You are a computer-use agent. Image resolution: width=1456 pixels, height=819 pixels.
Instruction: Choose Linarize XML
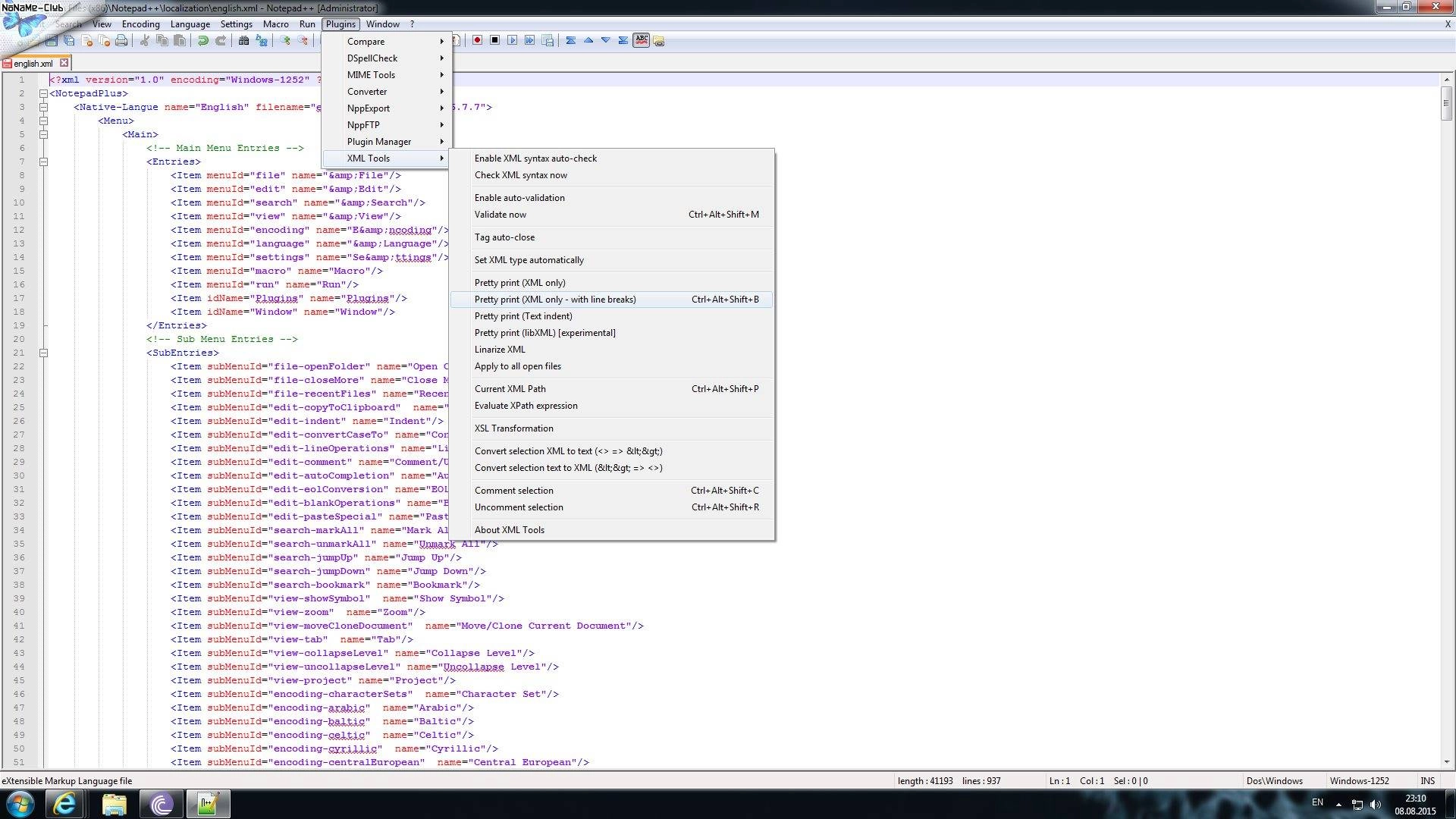[x=611, y=350]
